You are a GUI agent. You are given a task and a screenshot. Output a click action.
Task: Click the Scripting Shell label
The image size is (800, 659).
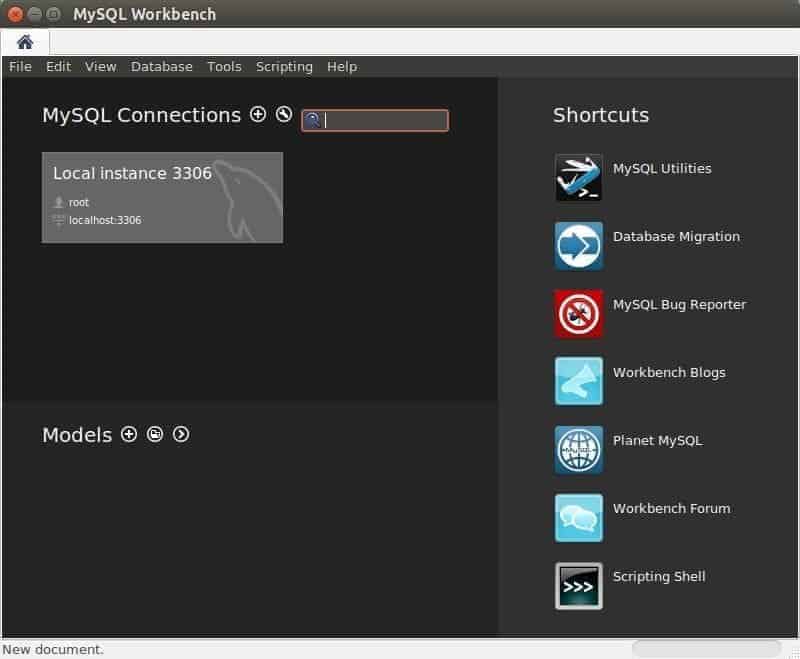659,577
